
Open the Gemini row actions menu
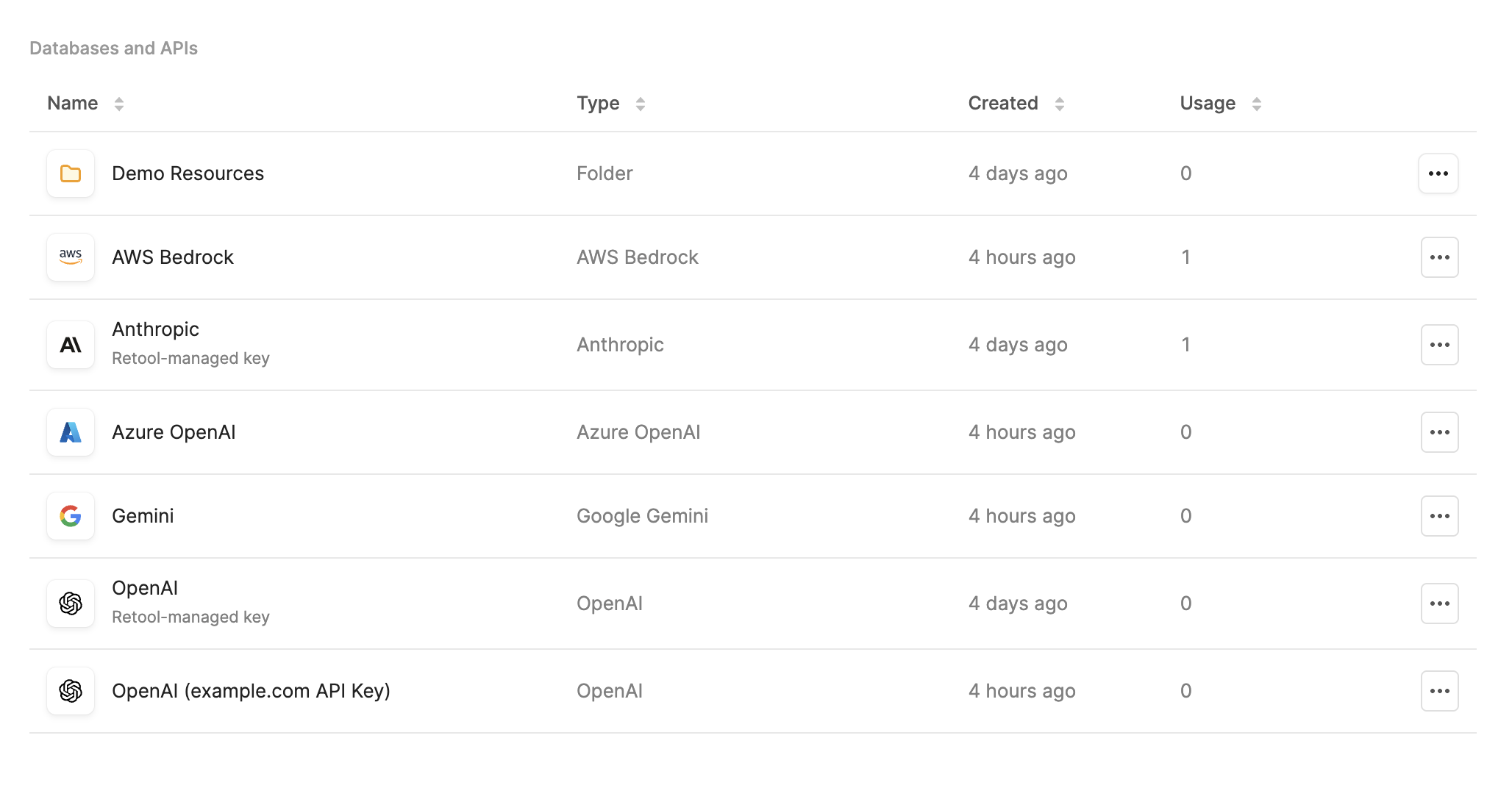tap(1438, 516)
